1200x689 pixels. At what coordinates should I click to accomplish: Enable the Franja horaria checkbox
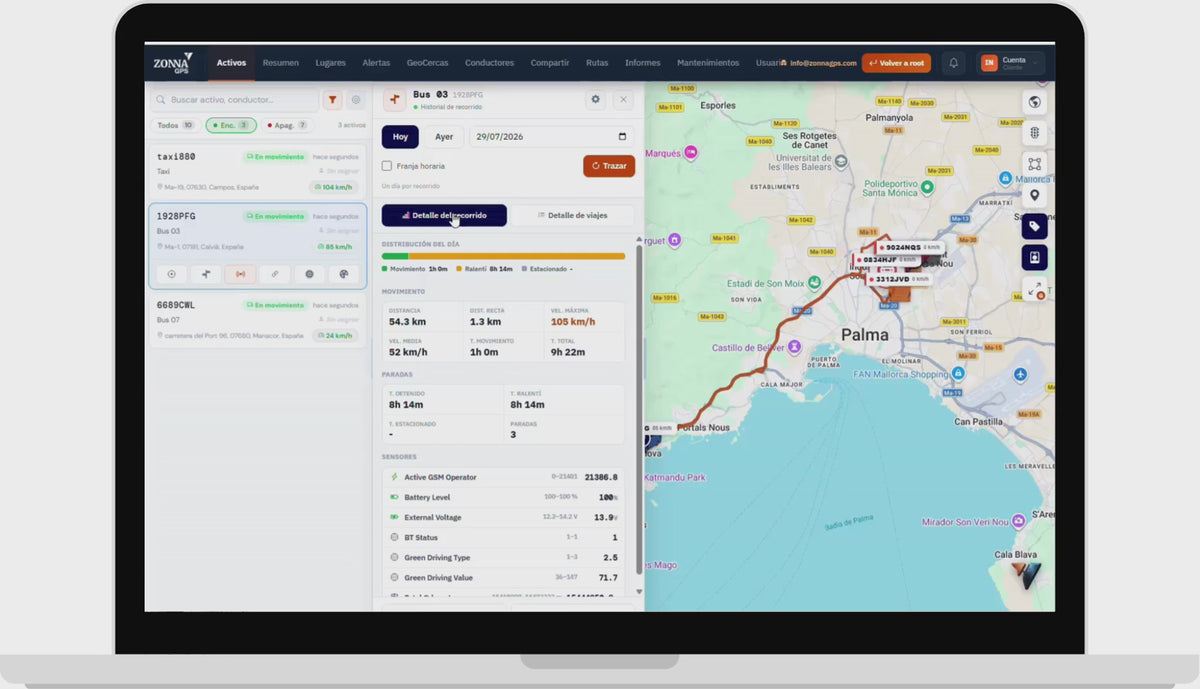(387, 166)
